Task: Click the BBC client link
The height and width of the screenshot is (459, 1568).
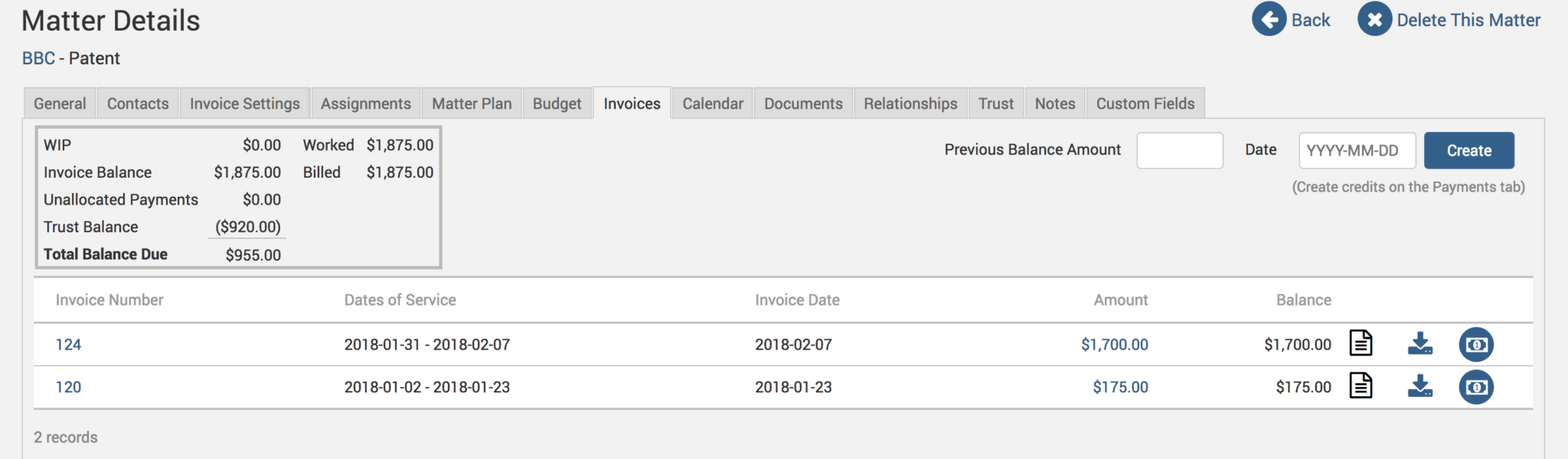Action: point(38,58)
